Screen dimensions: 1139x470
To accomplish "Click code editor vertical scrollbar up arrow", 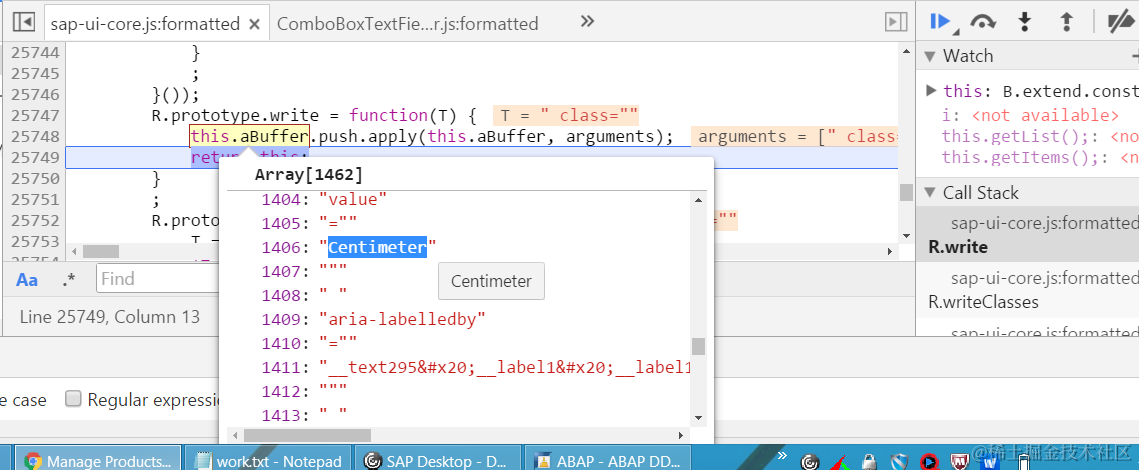I will 906,51.
